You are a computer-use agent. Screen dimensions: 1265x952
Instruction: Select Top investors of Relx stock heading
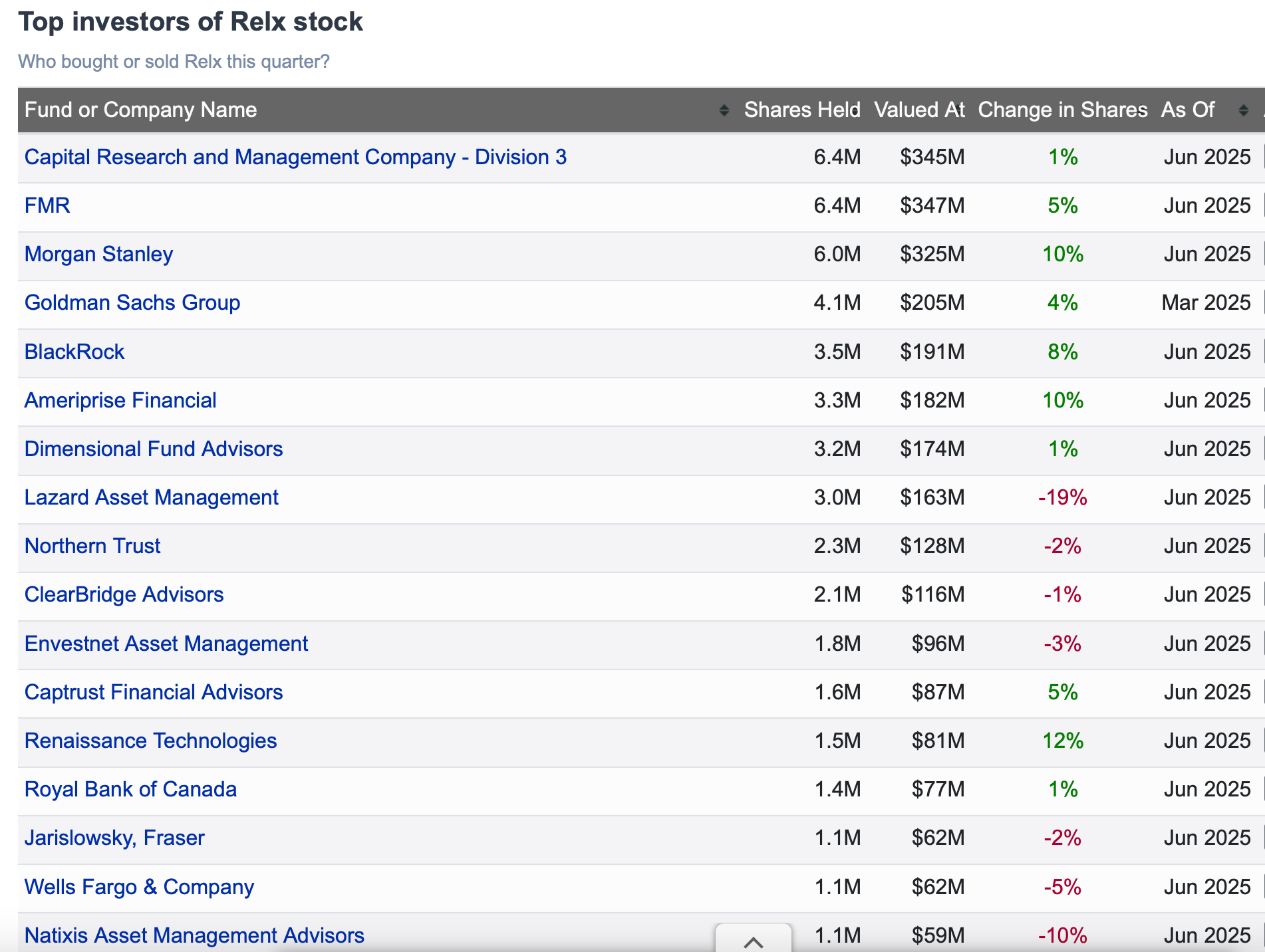(191, 22)
